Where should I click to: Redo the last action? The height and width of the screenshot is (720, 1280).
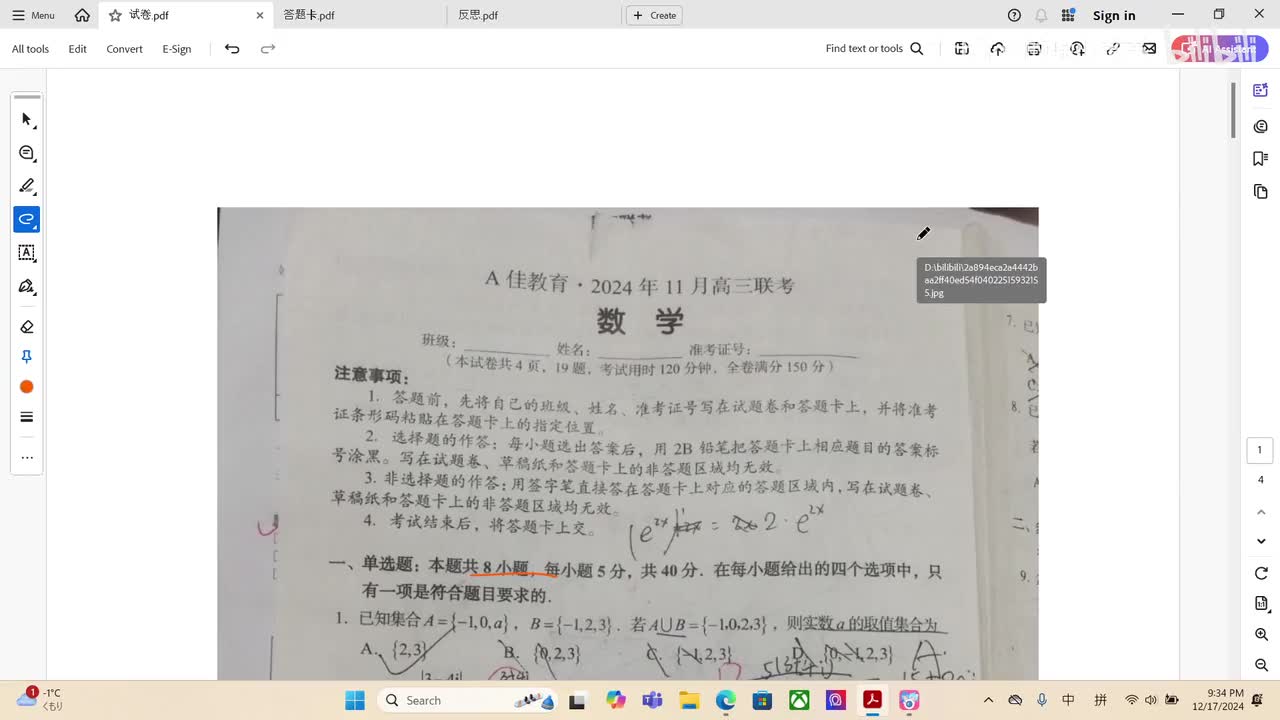(x=268, y=49)
